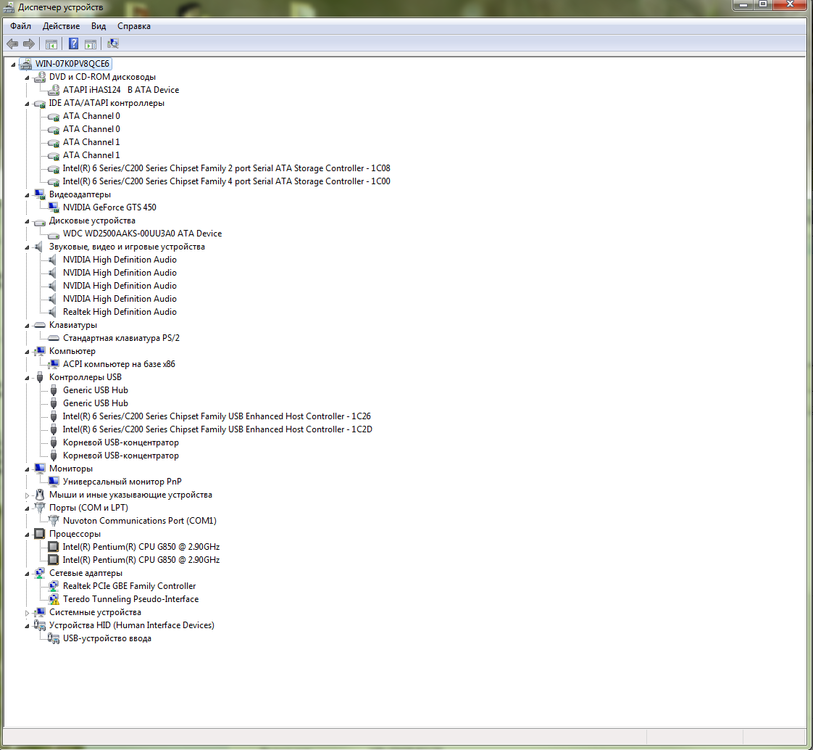Expand the Мыши и иные указывающие устройства node
This screenshot has height=750, width=813.
(27, 495)
